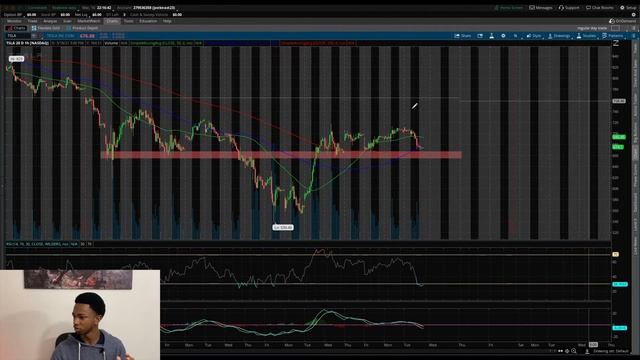Click gear icon below Setup
640x360 pixels.
pos(633,14)
